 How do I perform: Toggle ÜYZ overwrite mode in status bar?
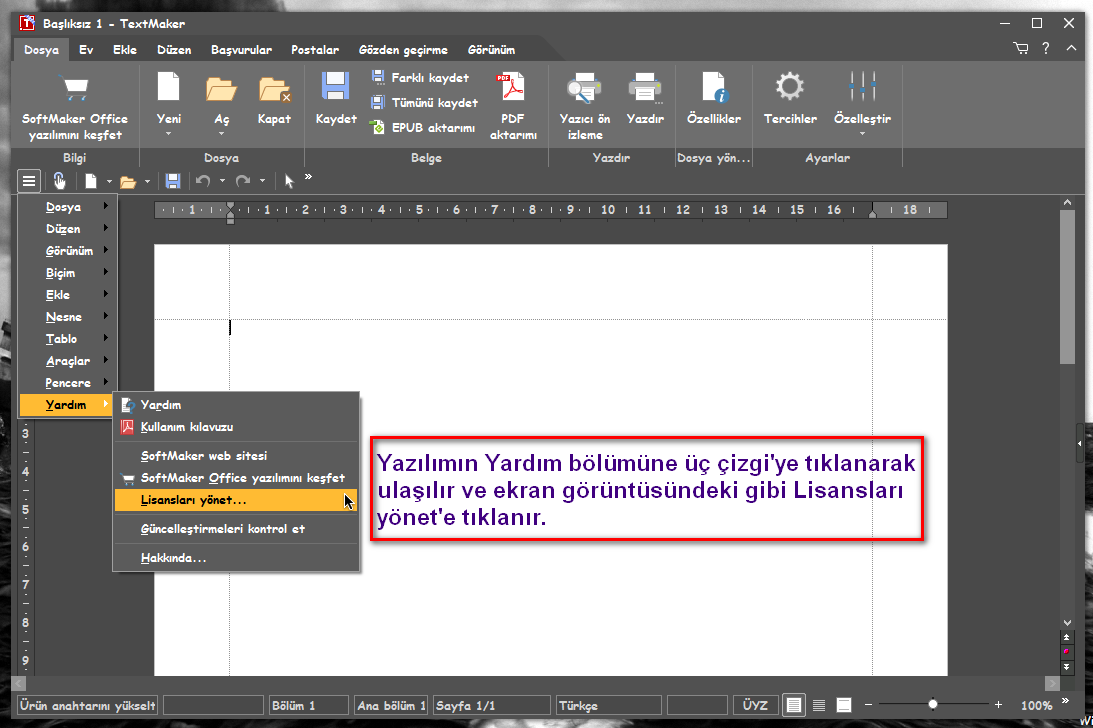pos(755,706)
